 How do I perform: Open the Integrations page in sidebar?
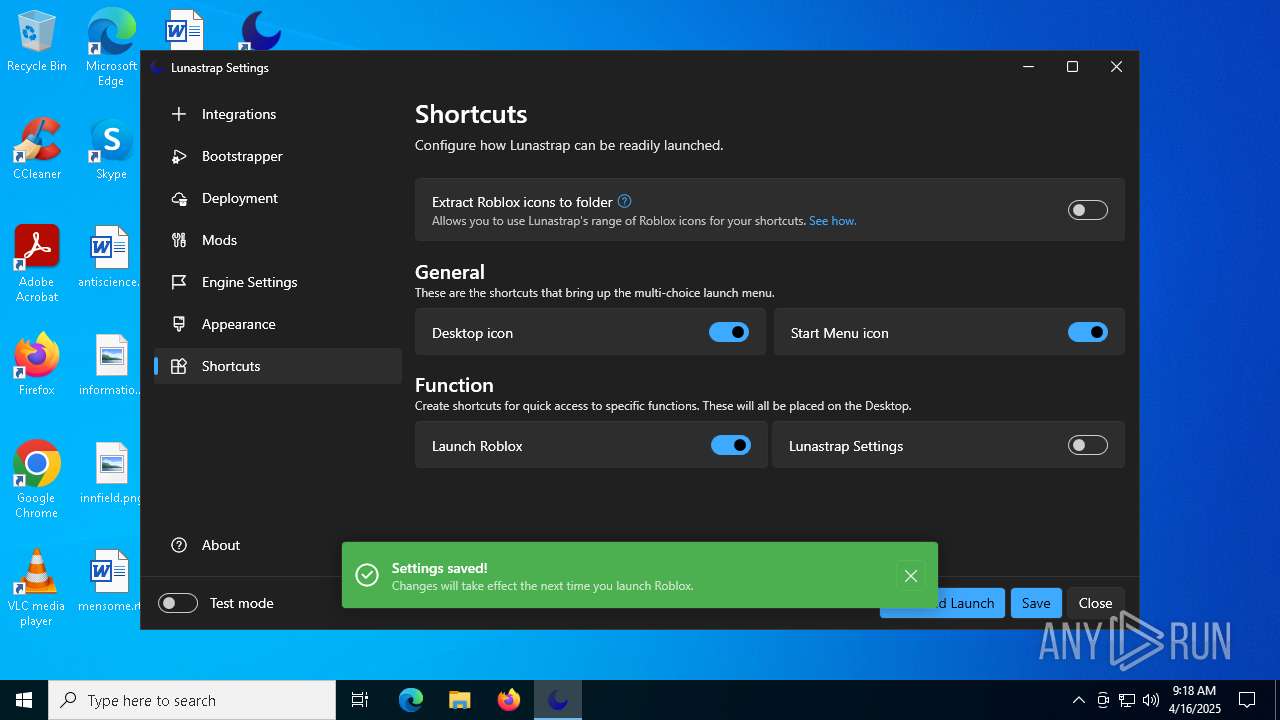pyautogui.click(x=278, y=114)
